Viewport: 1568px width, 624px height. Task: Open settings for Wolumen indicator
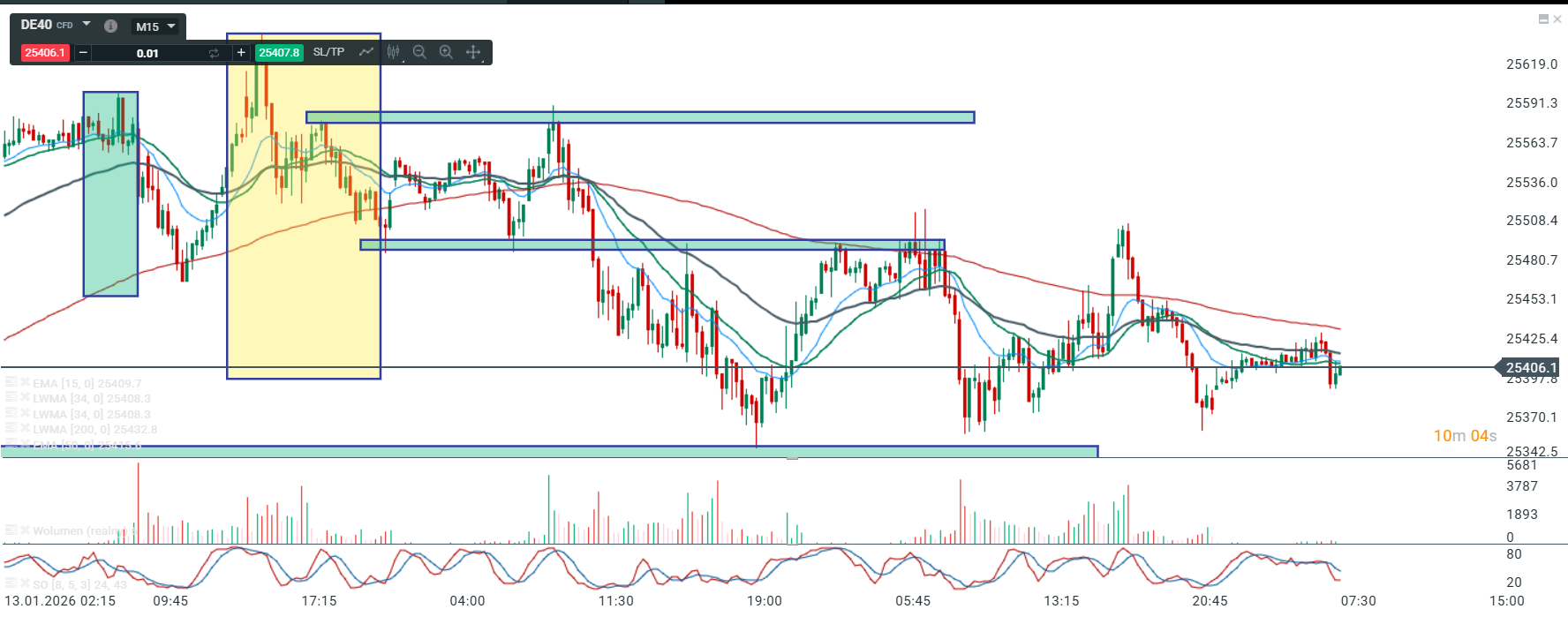point(11,530)
